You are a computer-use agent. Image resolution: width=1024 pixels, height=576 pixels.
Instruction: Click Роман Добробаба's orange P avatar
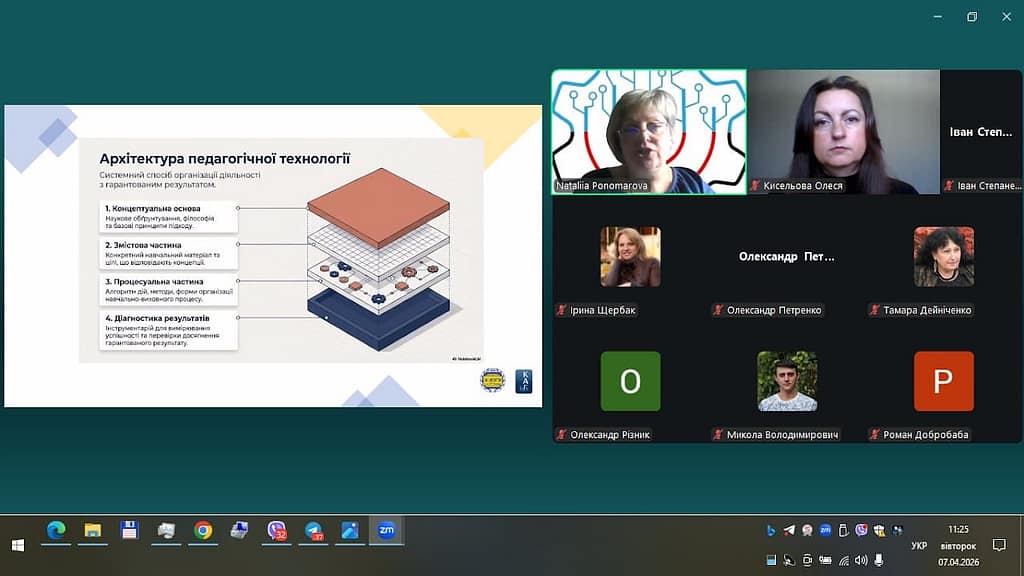(943, 381)
